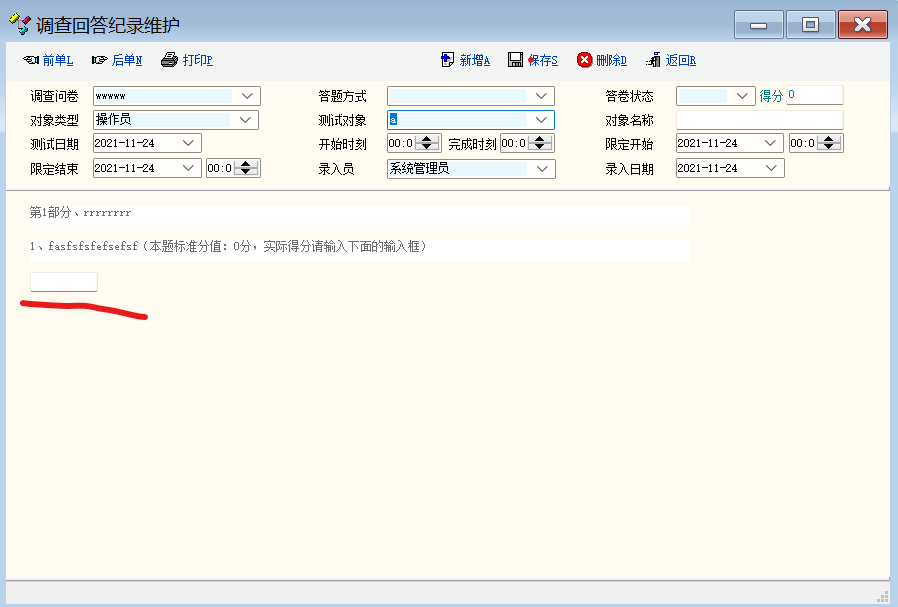898x607 pixels.
Task: Click the 返回 return icon
Action: coord(653,60)
